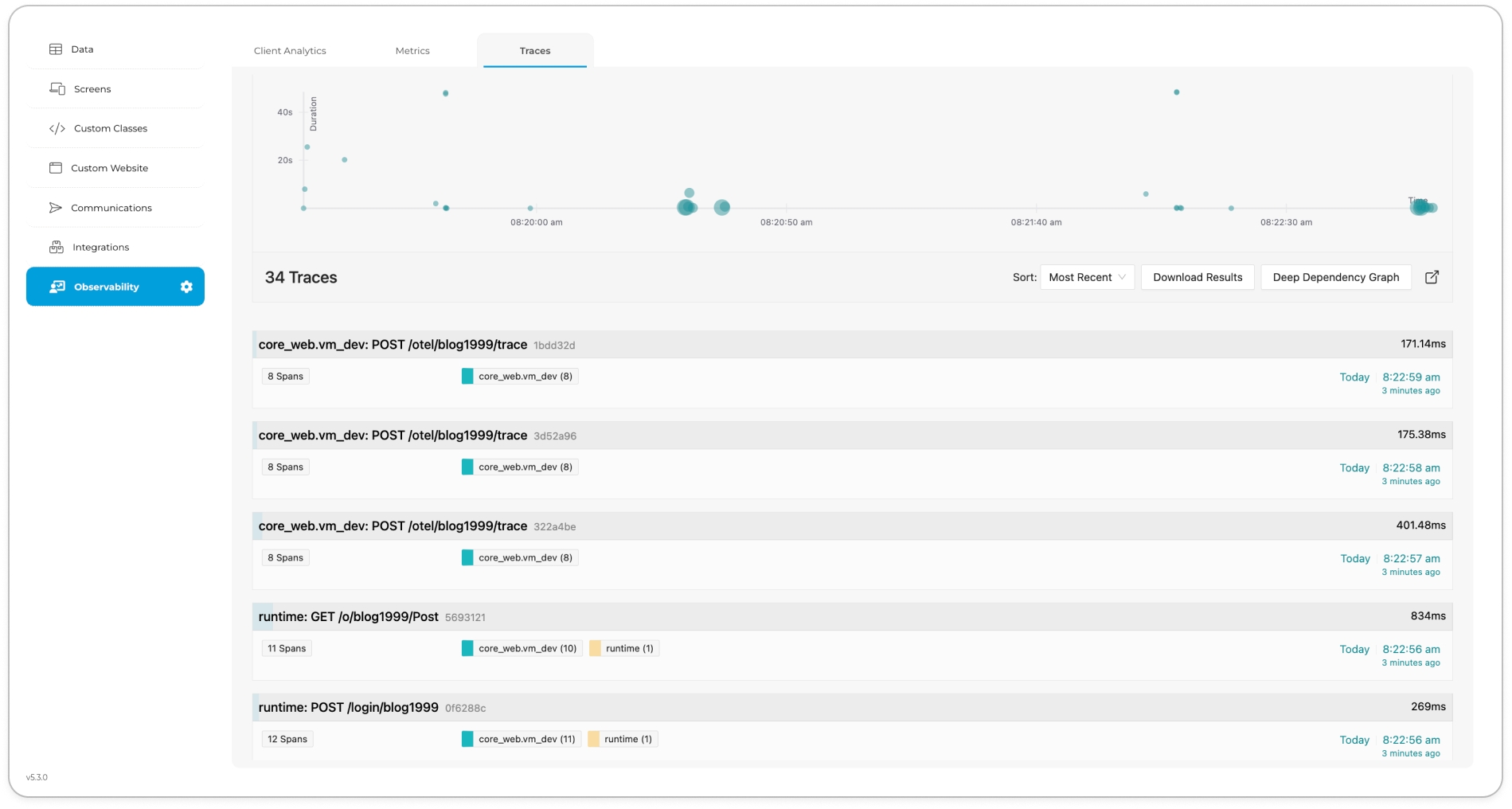Viewport: 1512px width, 809px height.
Task: Click the Communications paper plane icon
Action: click(x=56, y=208)
